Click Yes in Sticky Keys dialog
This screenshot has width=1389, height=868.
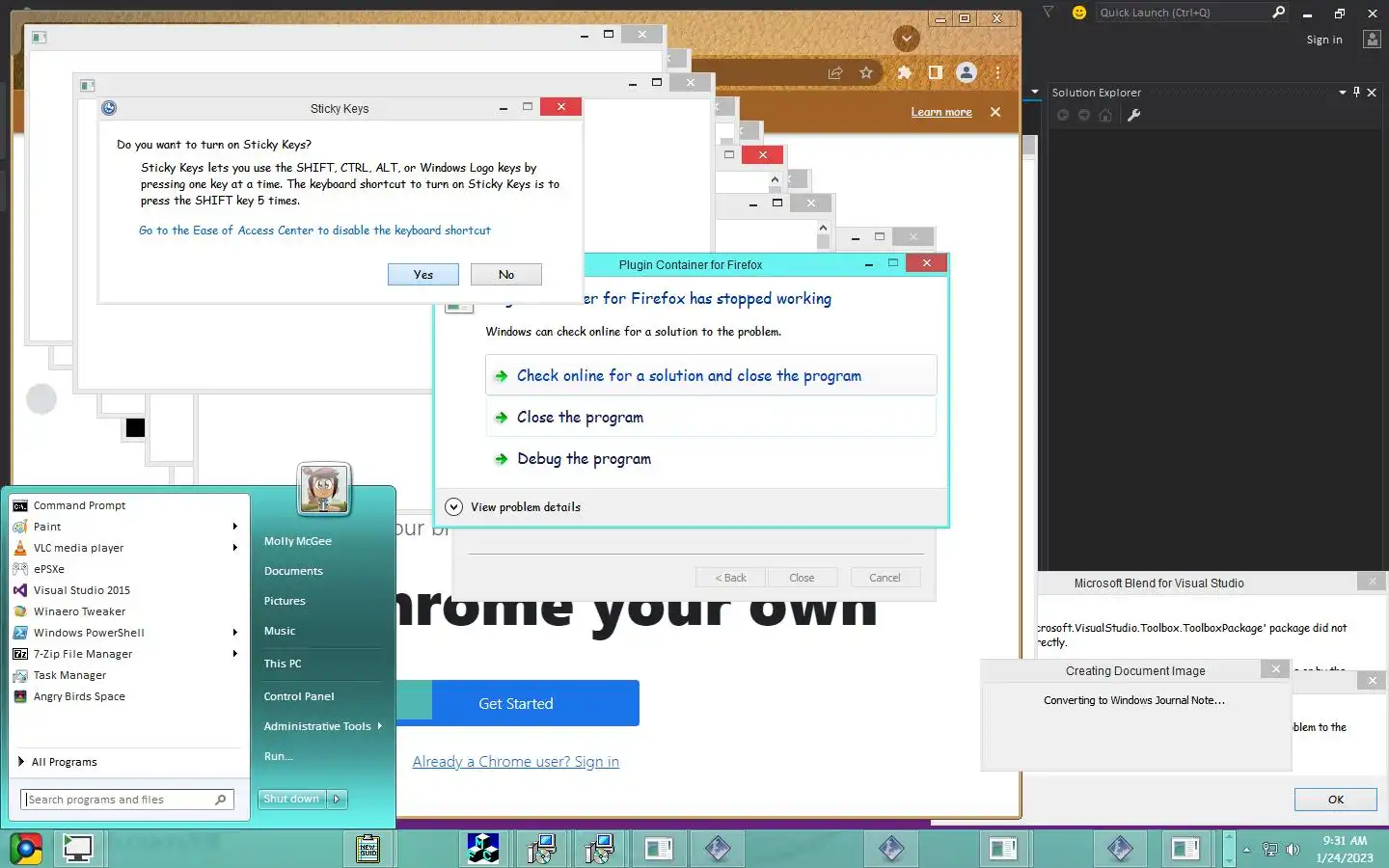(x=423, y=275)
